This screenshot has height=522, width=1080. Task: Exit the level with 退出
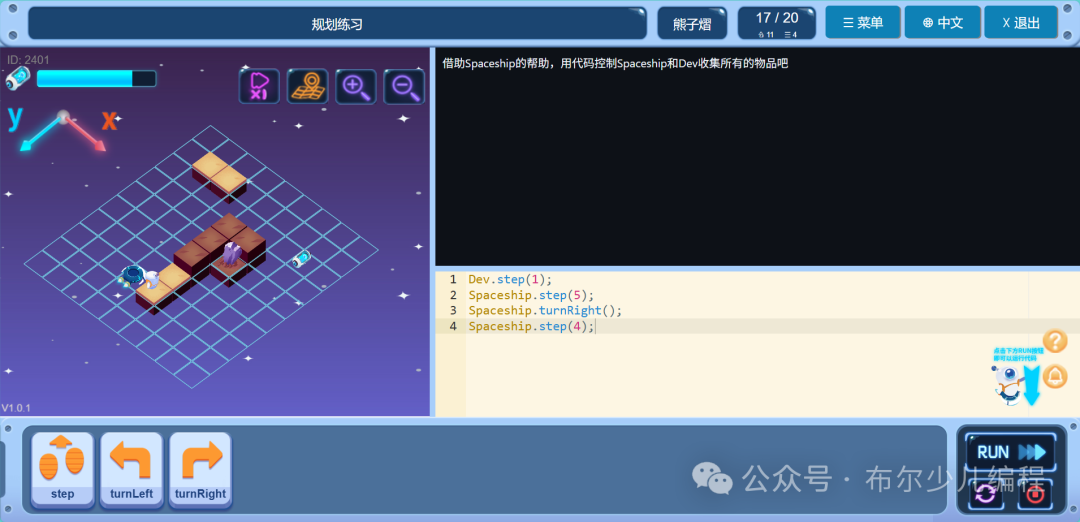1021,23
